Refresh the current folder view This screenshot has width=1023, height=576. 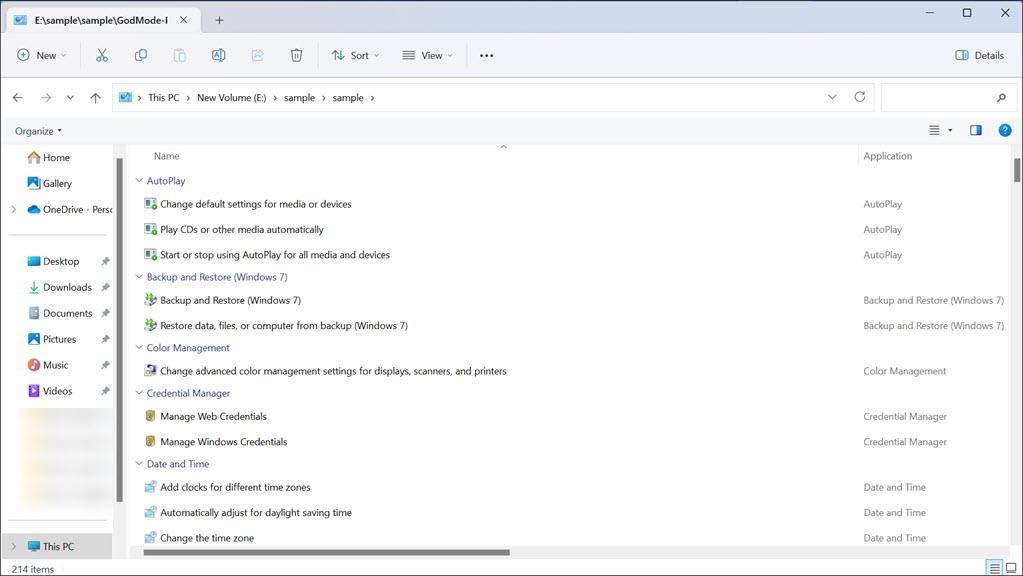click(x=860, y=98)
